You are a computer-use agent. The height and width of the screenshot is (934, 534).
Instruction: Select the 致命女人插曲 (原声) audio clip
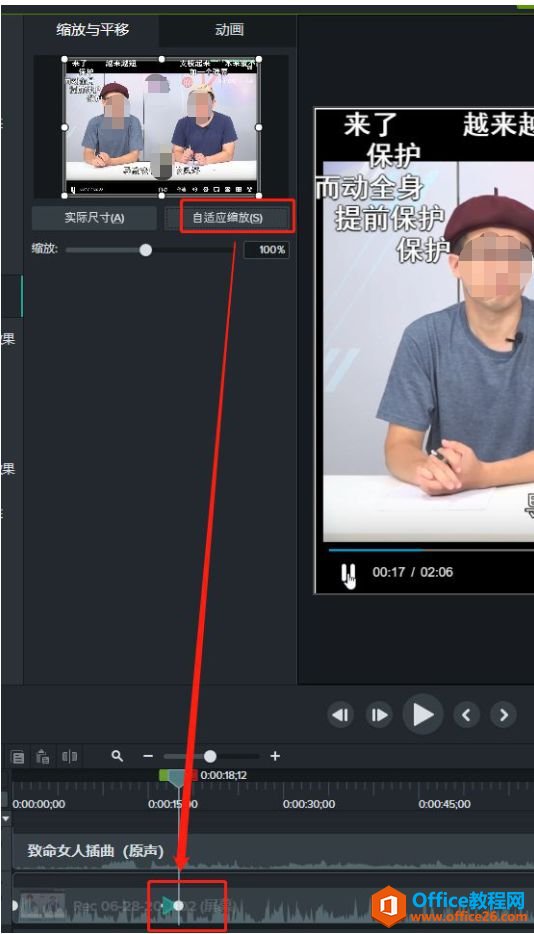[x=273, y=852]
